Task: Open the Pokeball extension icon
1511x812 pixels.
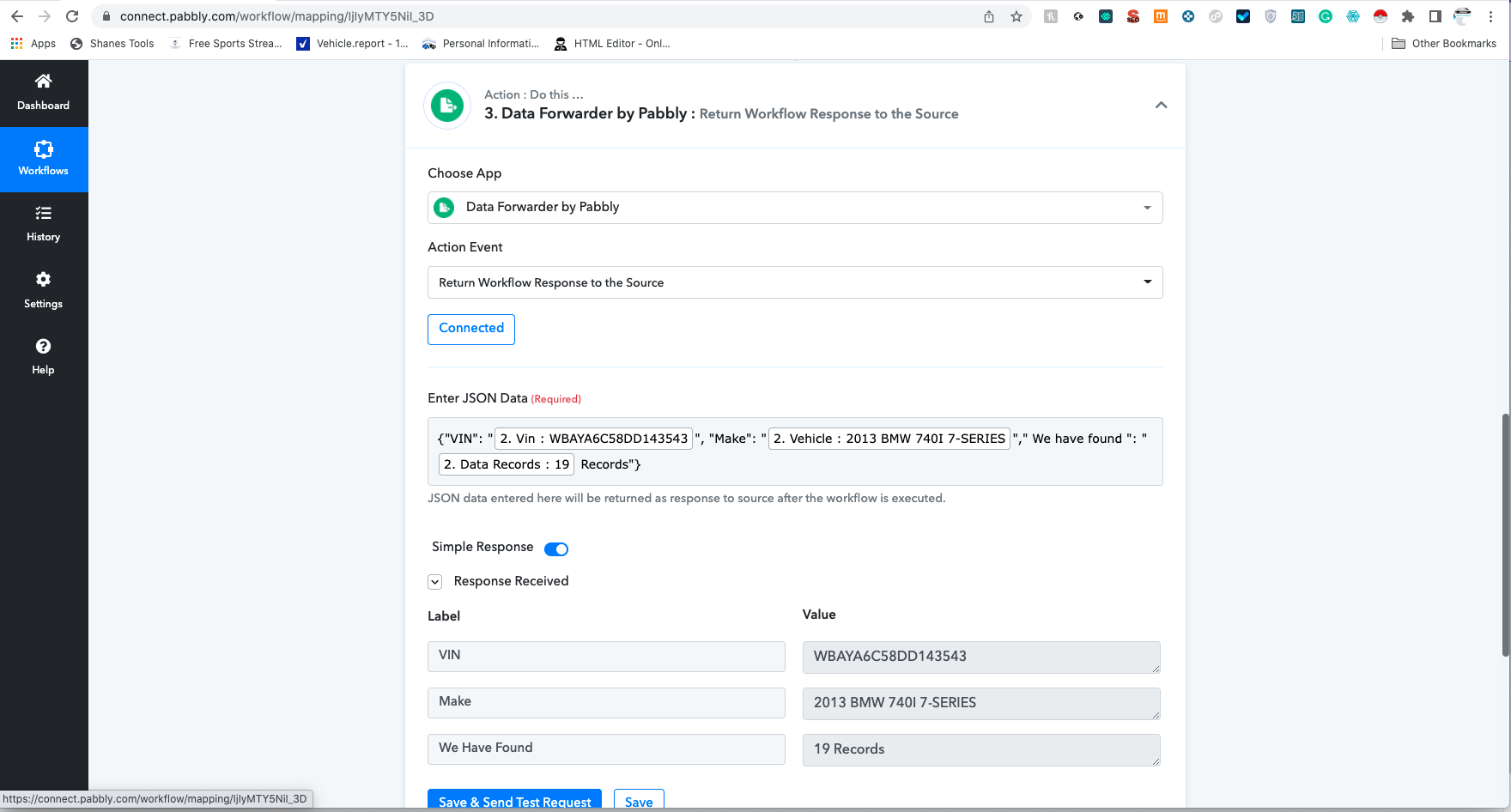Action: coord(1381,16)
